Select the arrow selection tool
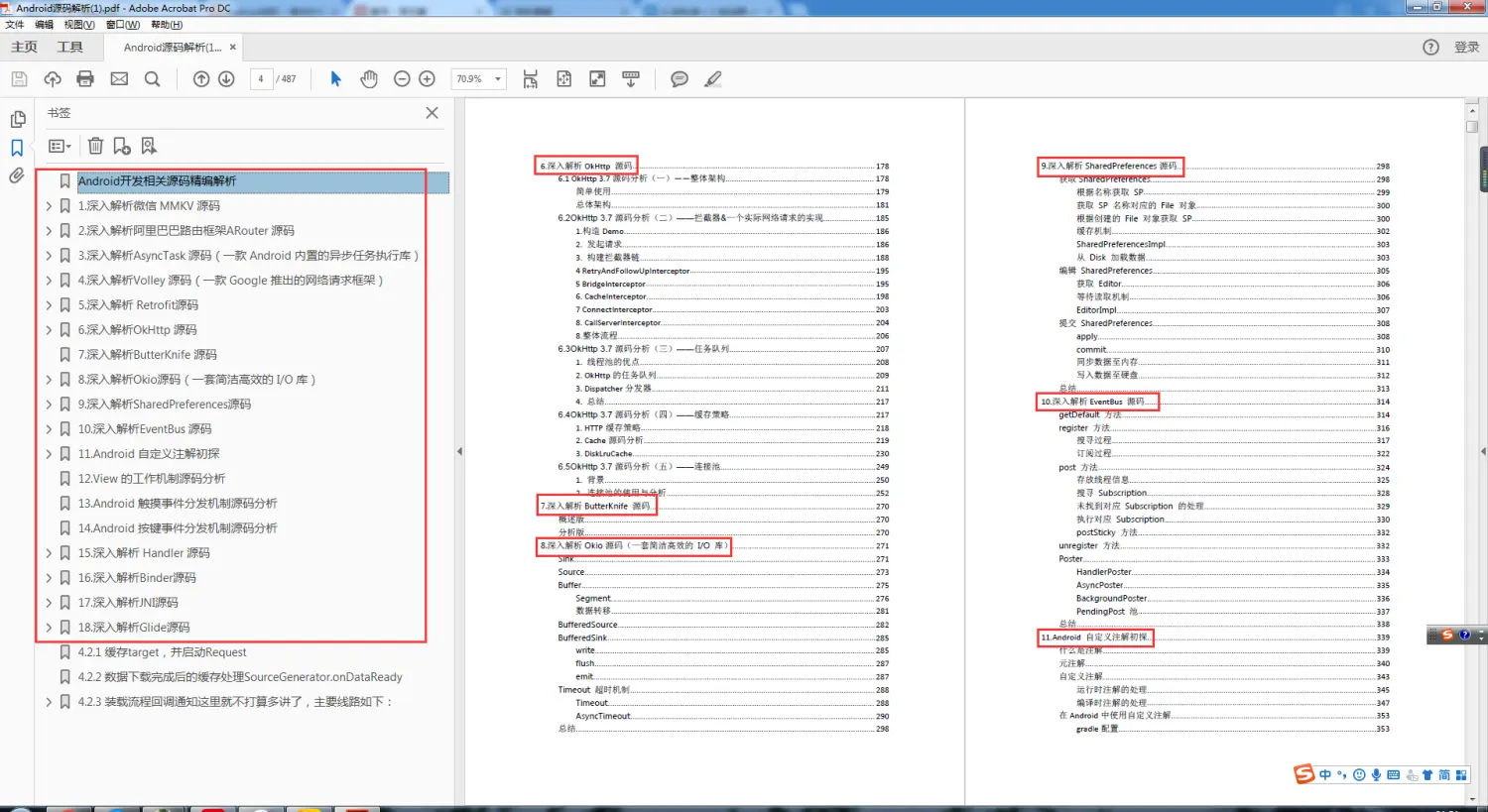The width and height of the screenshot is (1488, 812). (x=335, y=79)
